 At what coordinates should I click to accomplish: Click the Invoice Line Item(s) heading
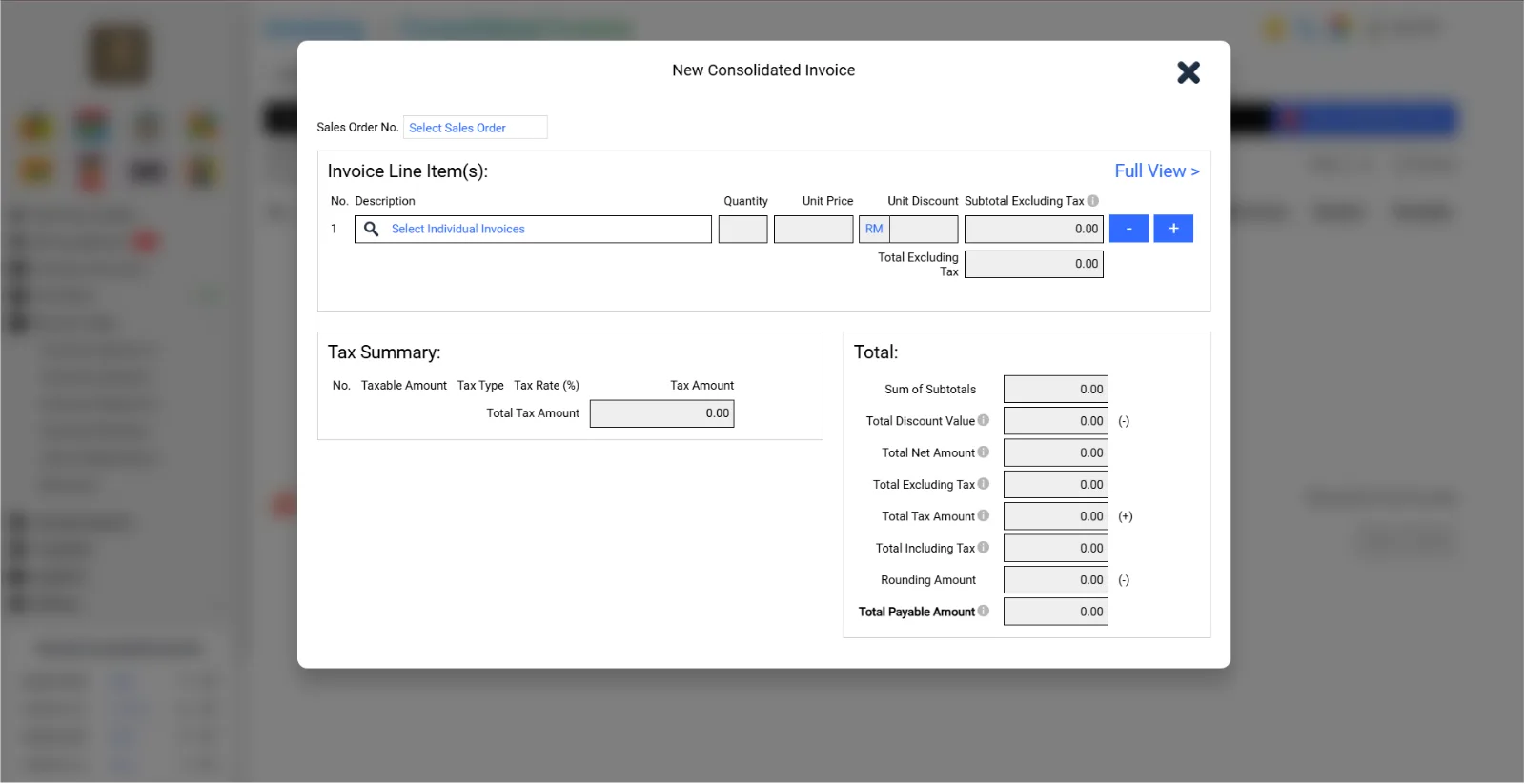point(408,171)
